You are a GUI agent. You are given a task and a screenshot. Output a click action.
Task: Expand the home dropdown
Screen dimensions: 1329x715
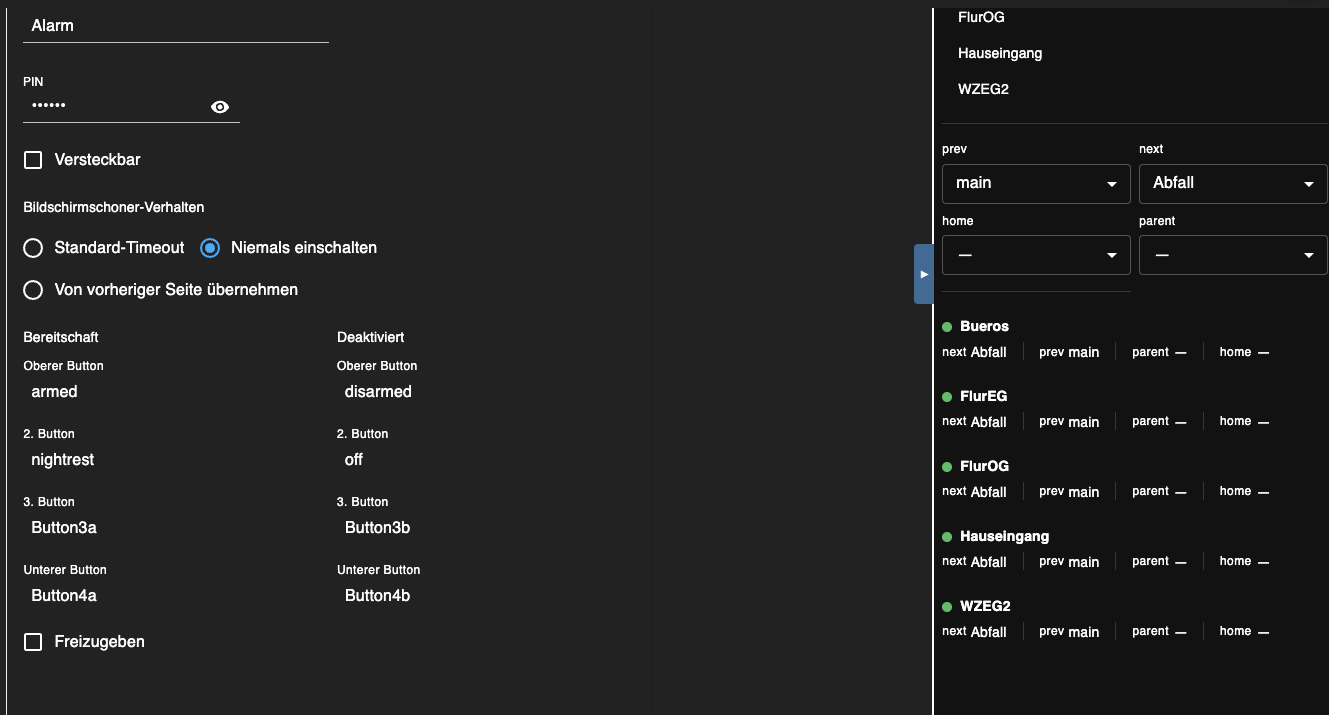click(1035, 256)
